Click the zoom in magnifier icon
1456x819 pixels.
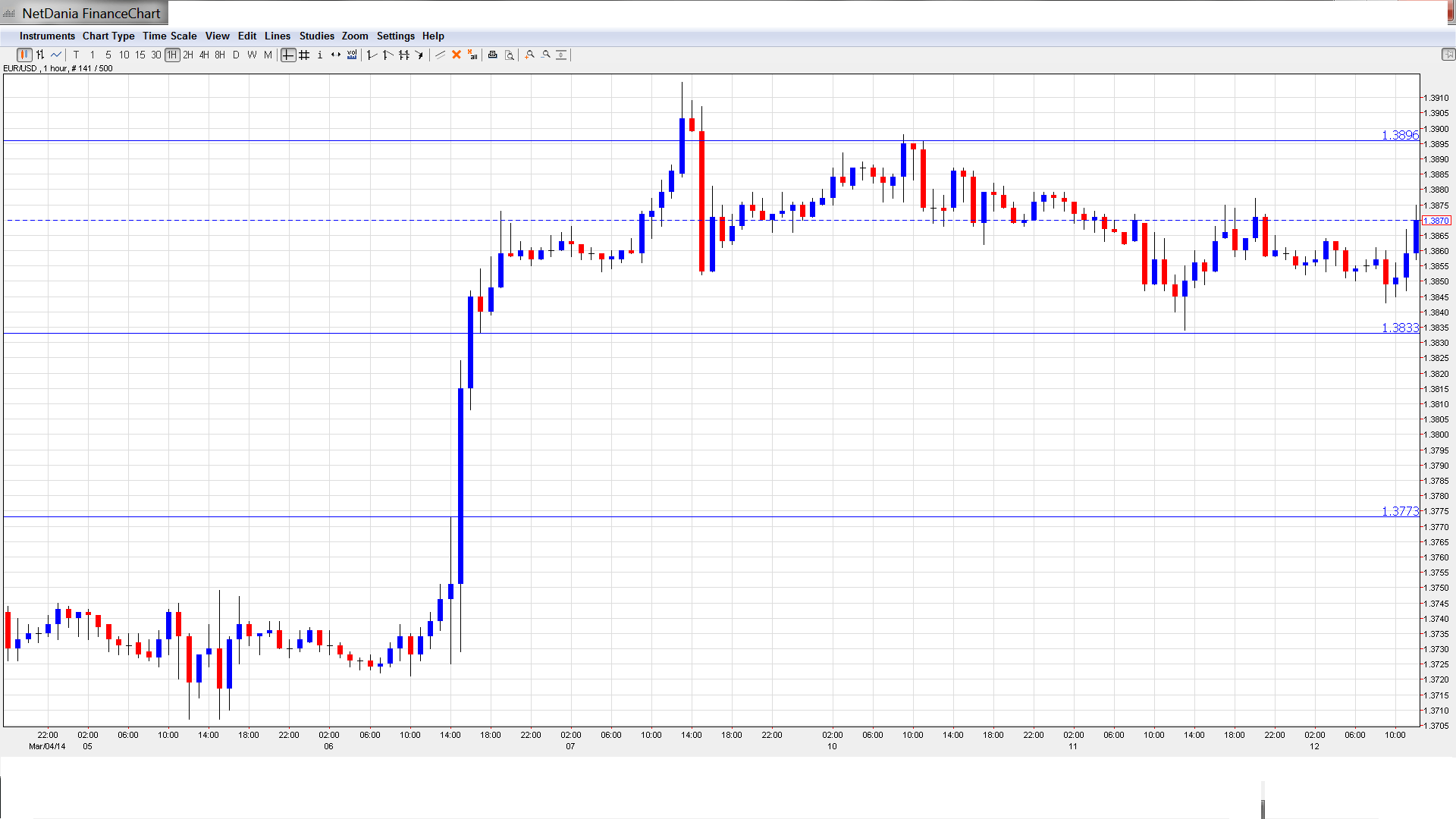530,55
